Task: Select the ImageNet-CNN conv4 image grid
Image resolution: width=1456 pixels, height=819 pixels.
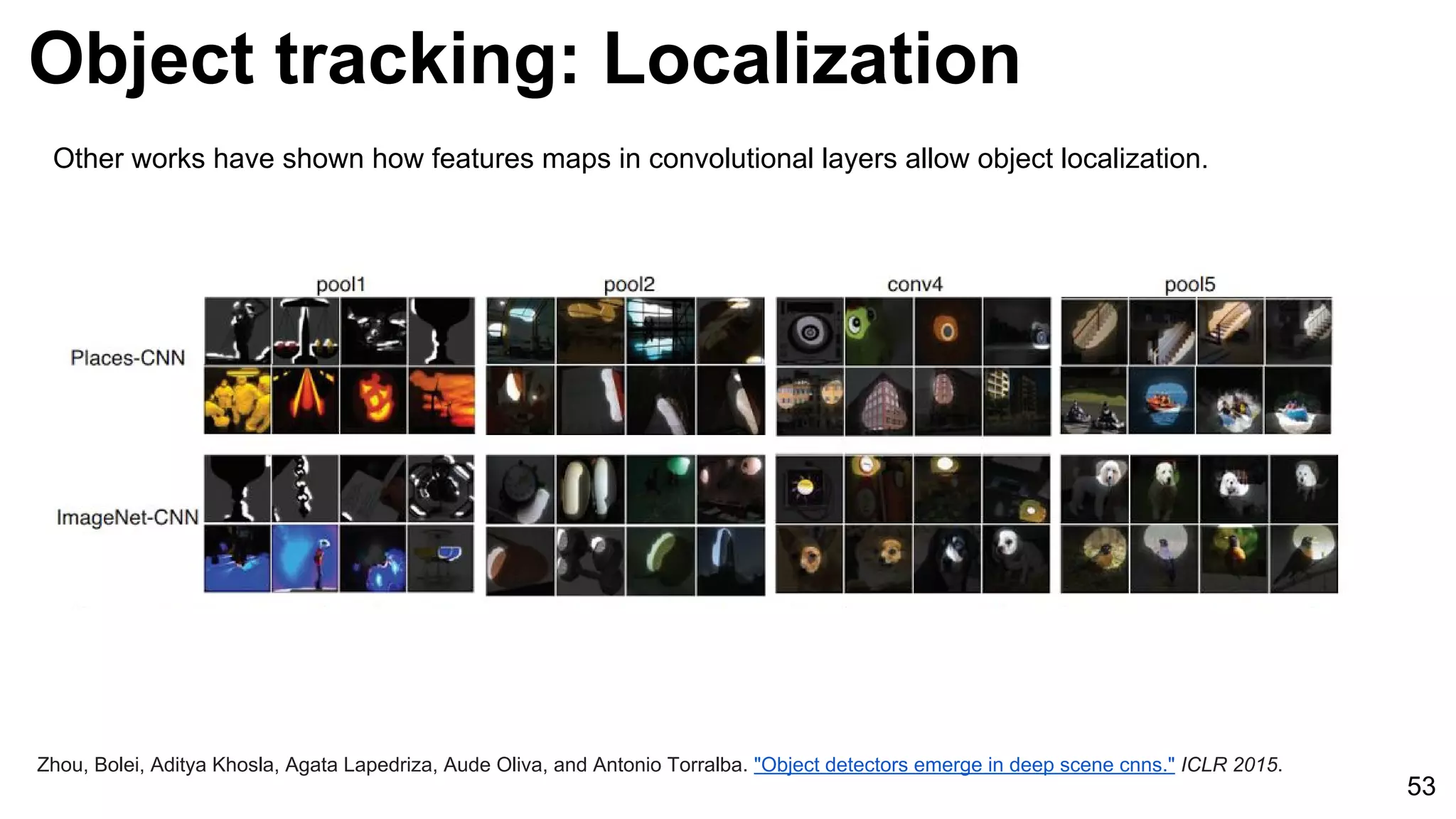Action: (x=913, y=524)
